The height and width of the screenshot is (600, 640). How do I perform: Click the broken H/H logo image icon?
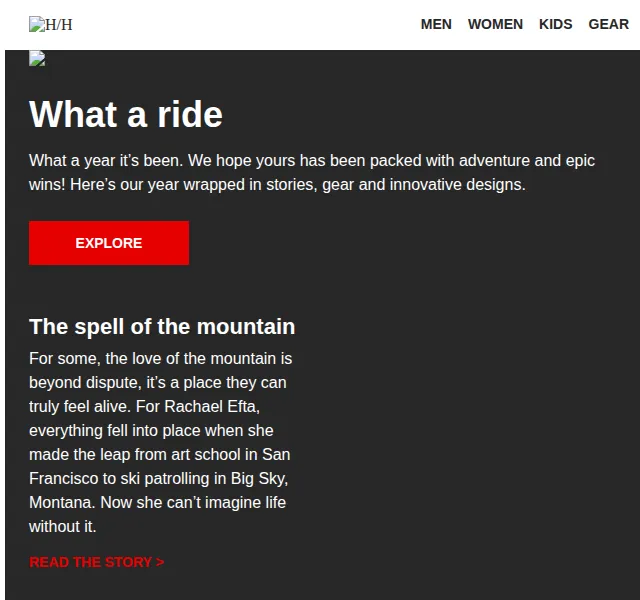tap(37, 24)
